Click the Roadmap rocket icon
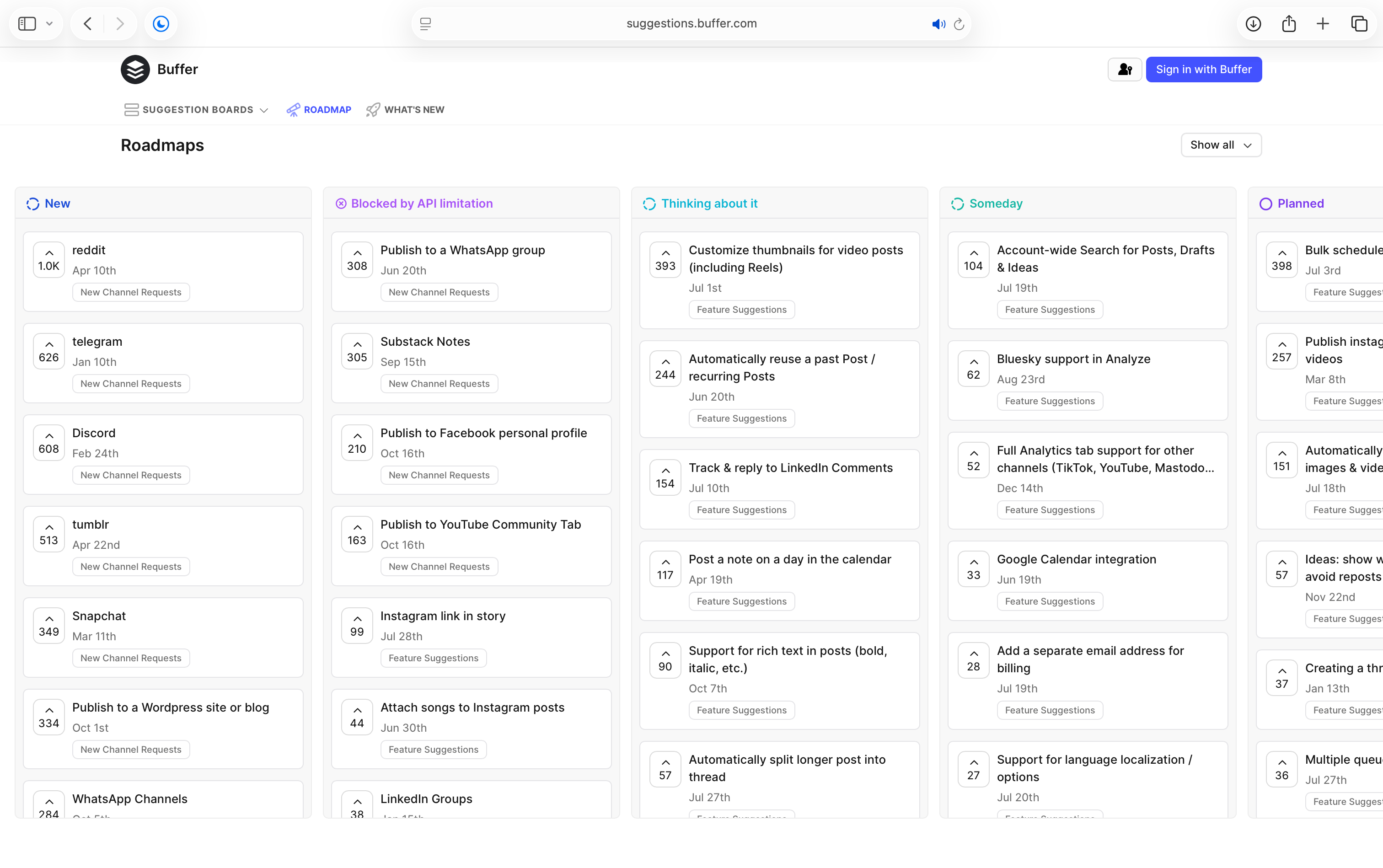Viewport: 1383px width, 868px height. (x=293, y=109)
